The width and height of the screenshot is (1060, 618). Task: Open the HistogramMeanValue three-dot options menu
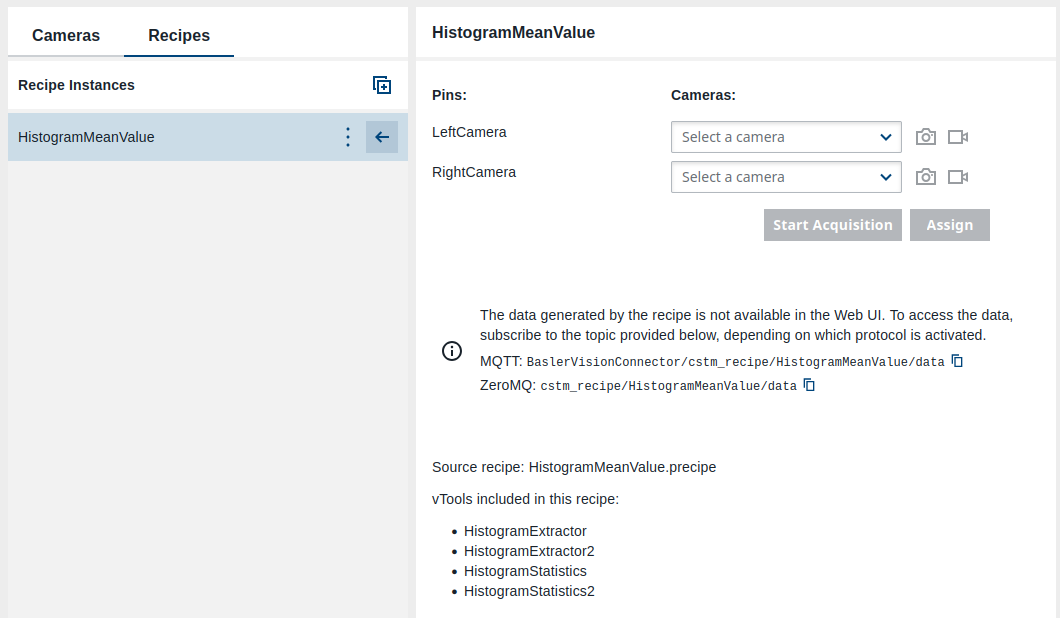(347, 137)
